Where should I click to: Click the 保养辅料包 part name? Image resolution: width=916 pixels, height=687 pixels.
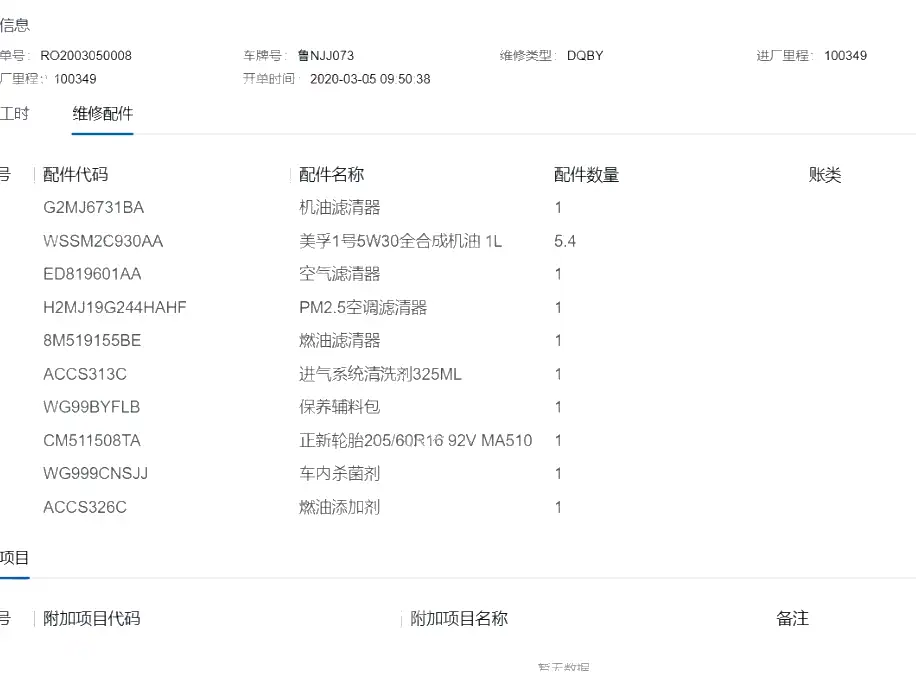click(x=339, y=407)
